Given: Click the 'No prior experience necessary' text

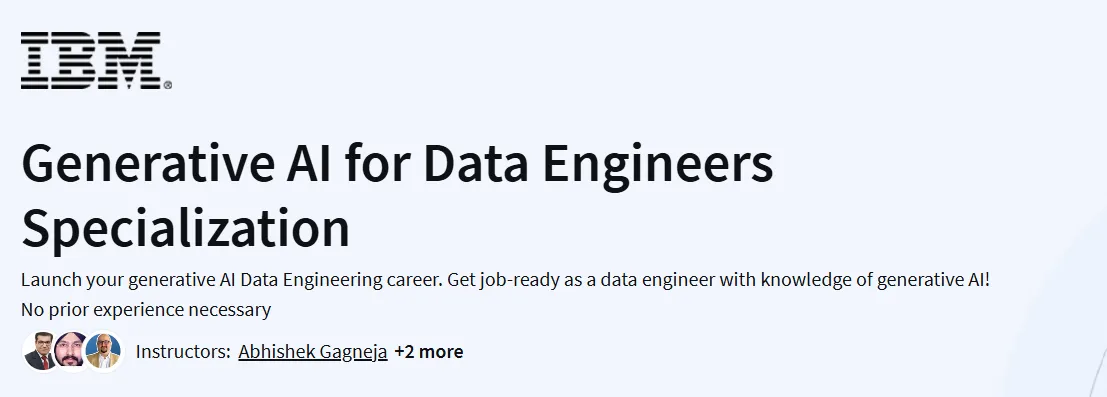Looking at the screenshot, I should click(x=146, y=309).
